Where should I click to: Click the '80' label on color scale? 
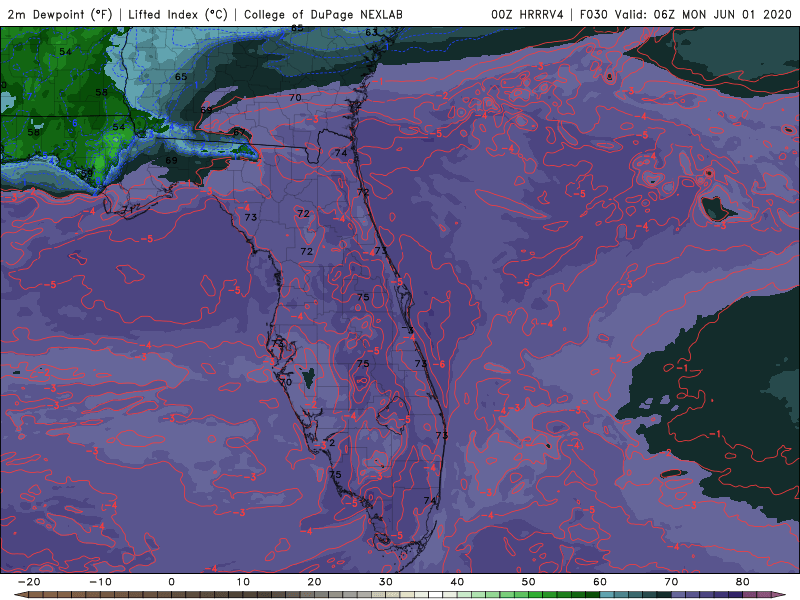(743, 582)
